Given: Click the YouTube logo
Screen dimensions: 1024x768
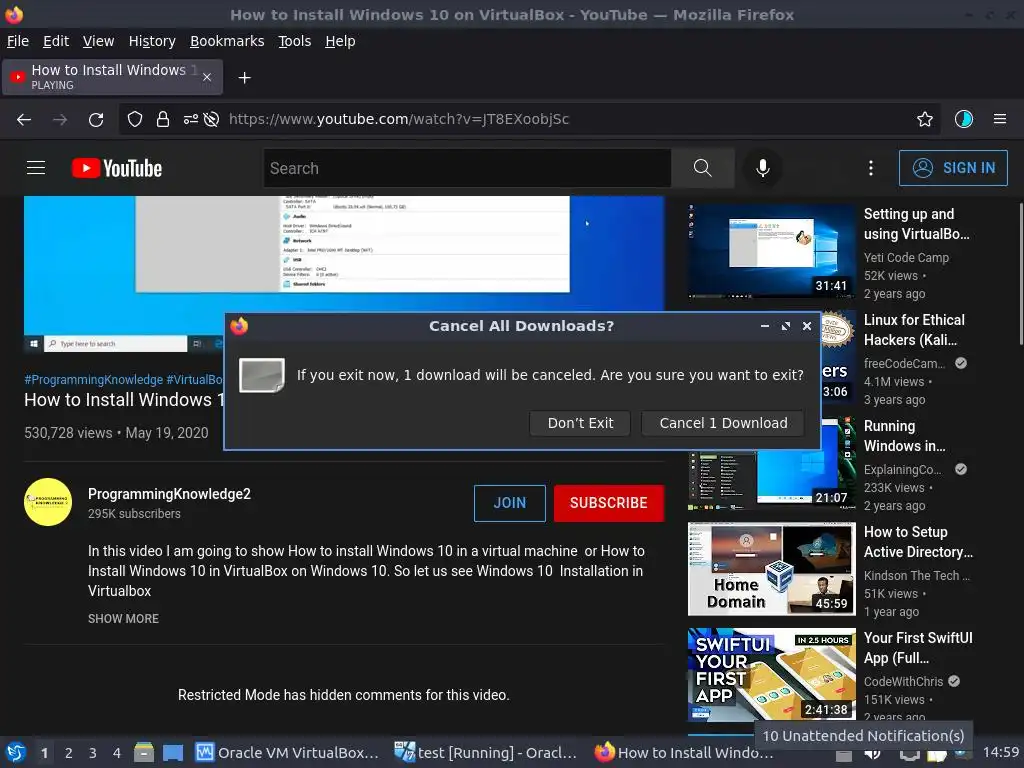Looking at the screenshot, I should 117,168.
